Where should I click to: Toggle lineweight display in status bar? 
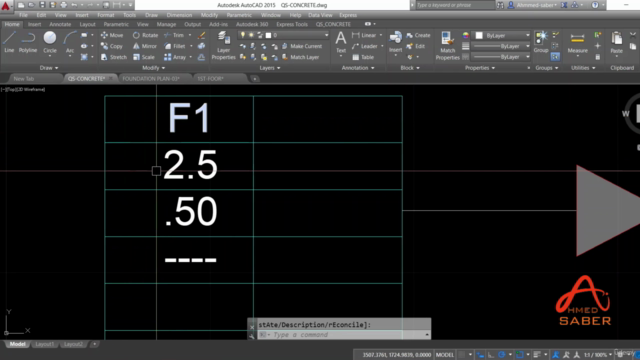537,355
